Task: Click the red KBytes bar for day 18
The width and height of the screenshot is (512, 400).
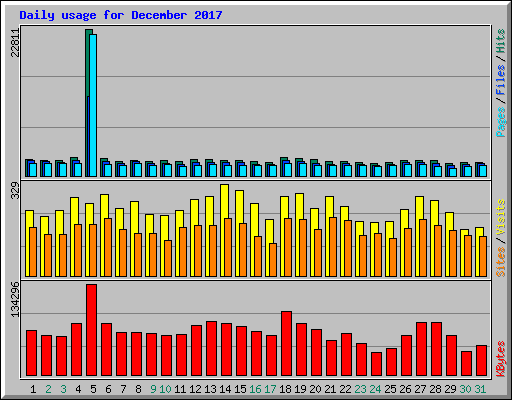Action: [287, 344]
